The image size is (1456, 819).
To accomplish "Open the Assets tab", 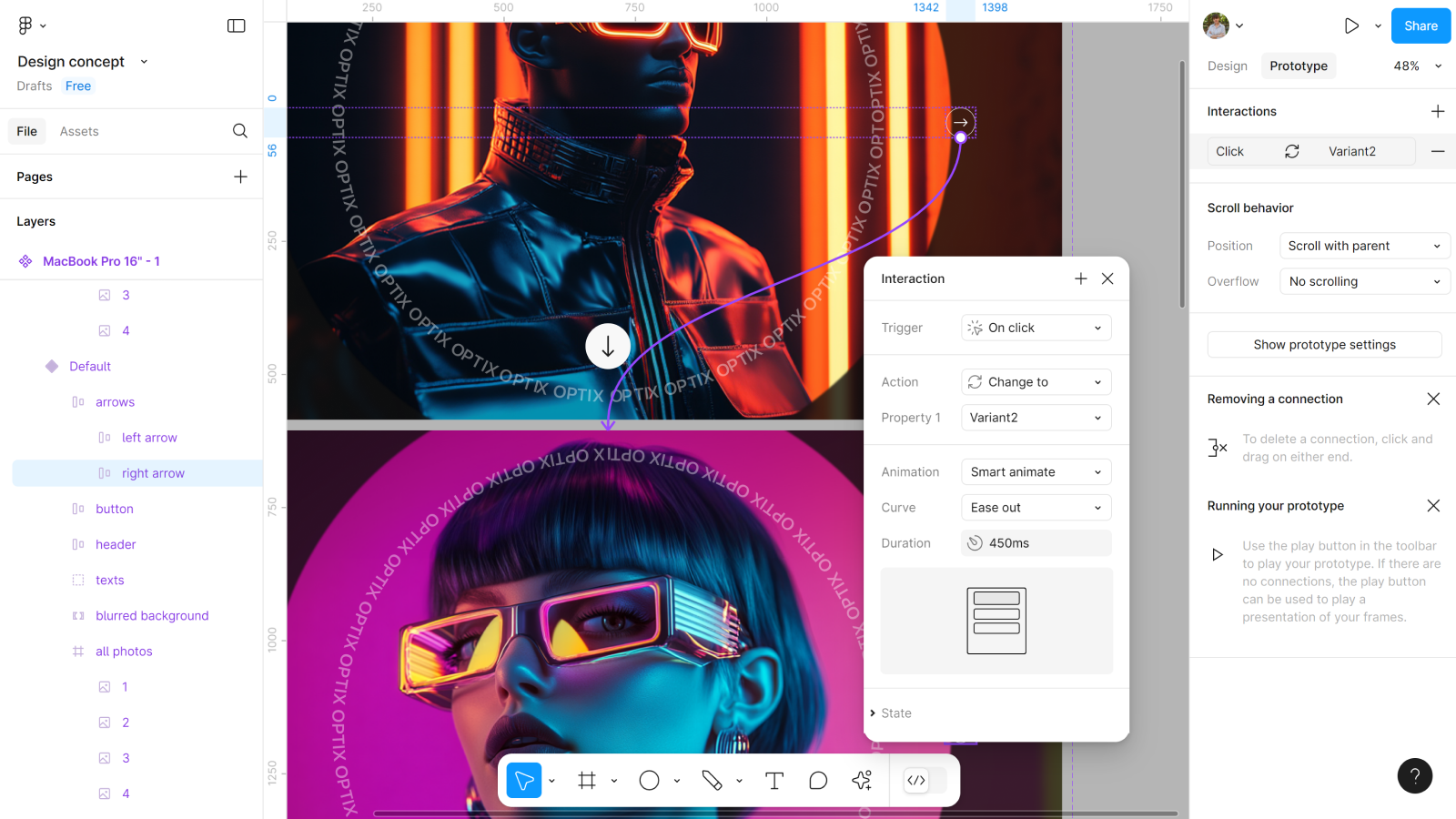I will (x=79, y=131).
